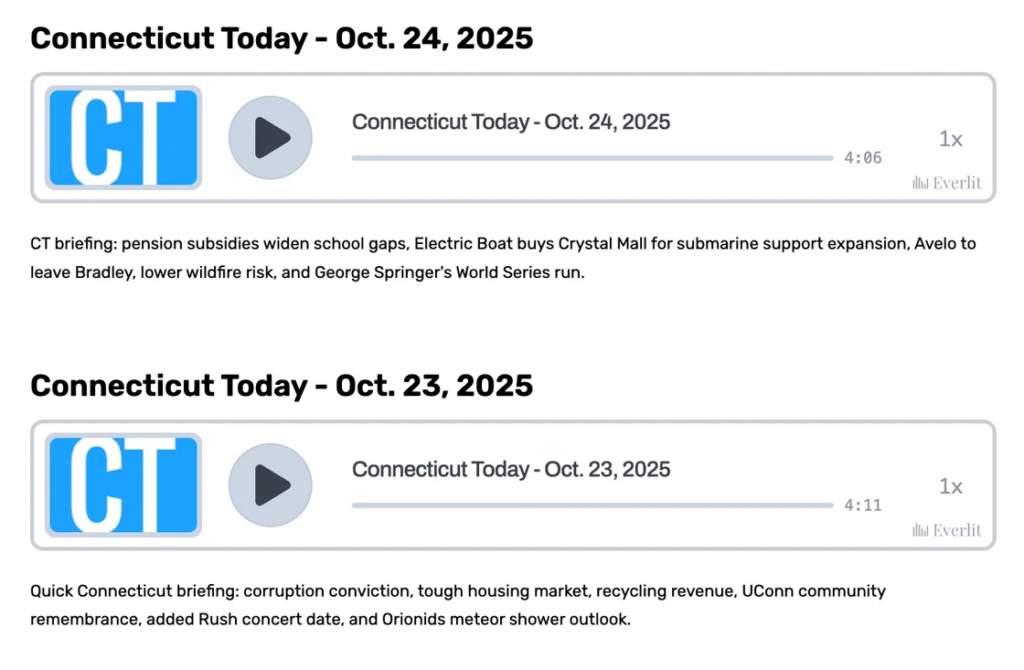
Task: Click the Oct. 23 track title in player
Action: click(x=511, y=469)
